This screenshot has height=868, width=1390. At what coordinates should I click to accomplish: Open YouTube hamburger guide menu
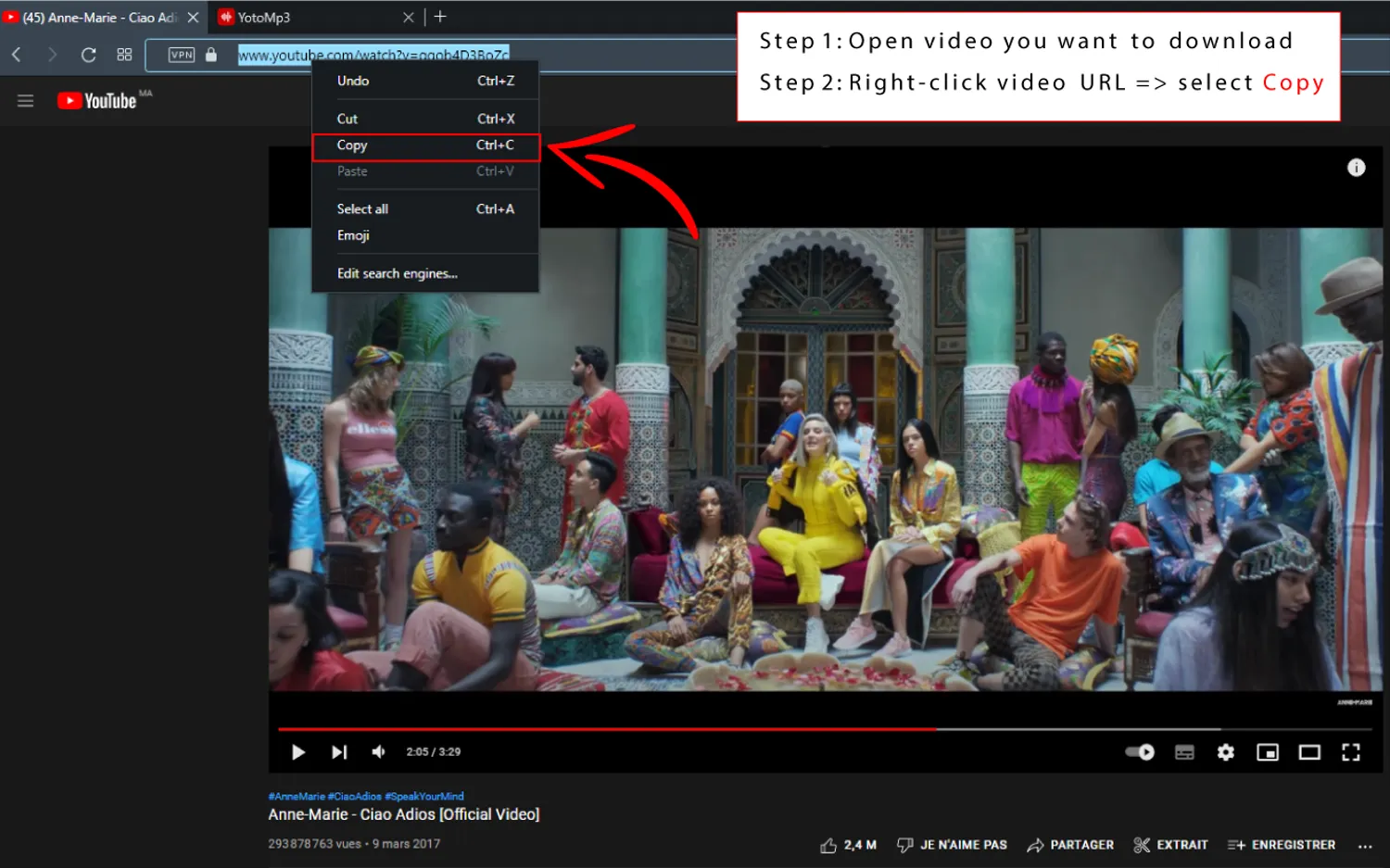coord(25,101)
